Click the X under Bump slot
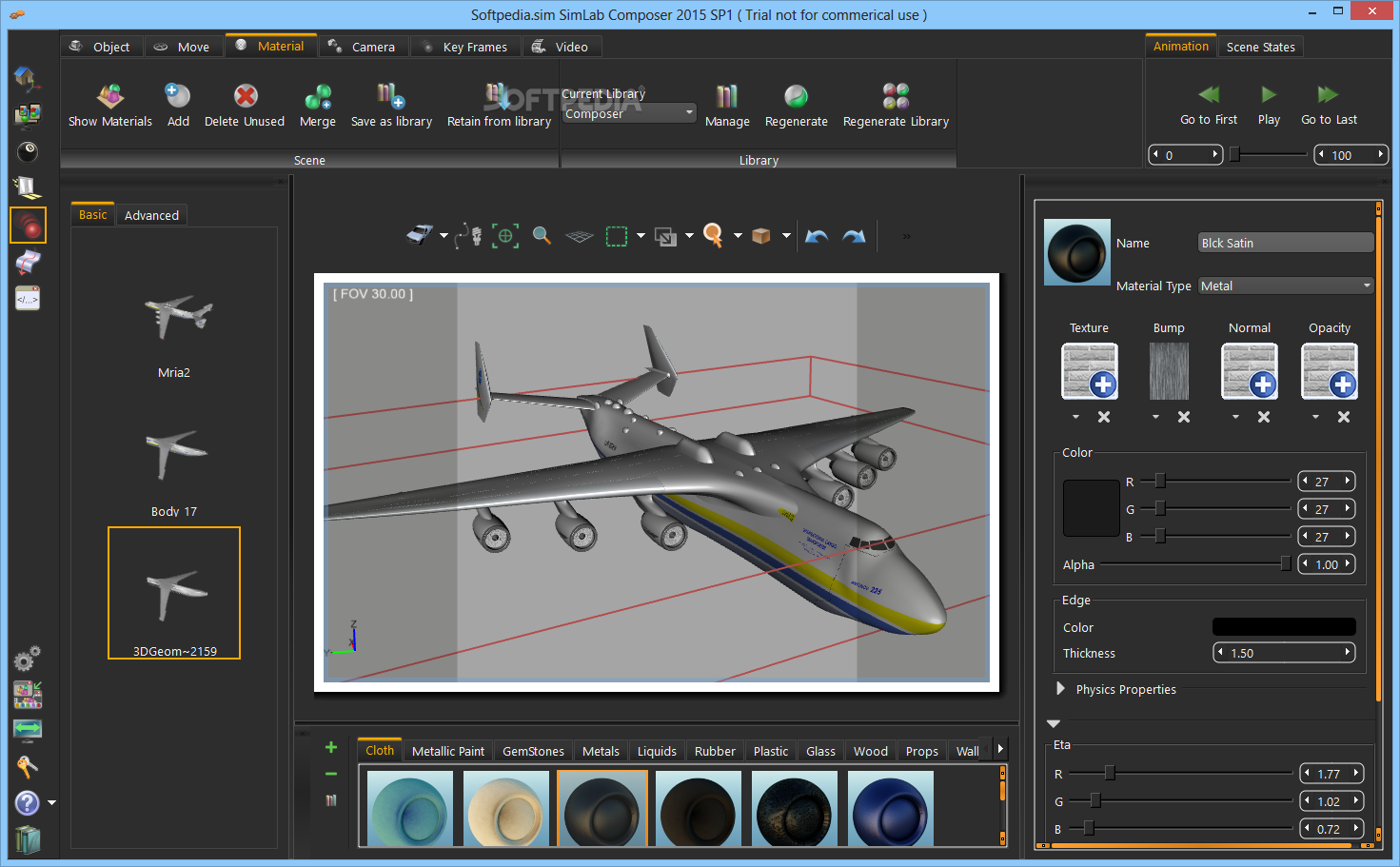The height and width of the screenshot is (867, 1400). pos(1184,417)
